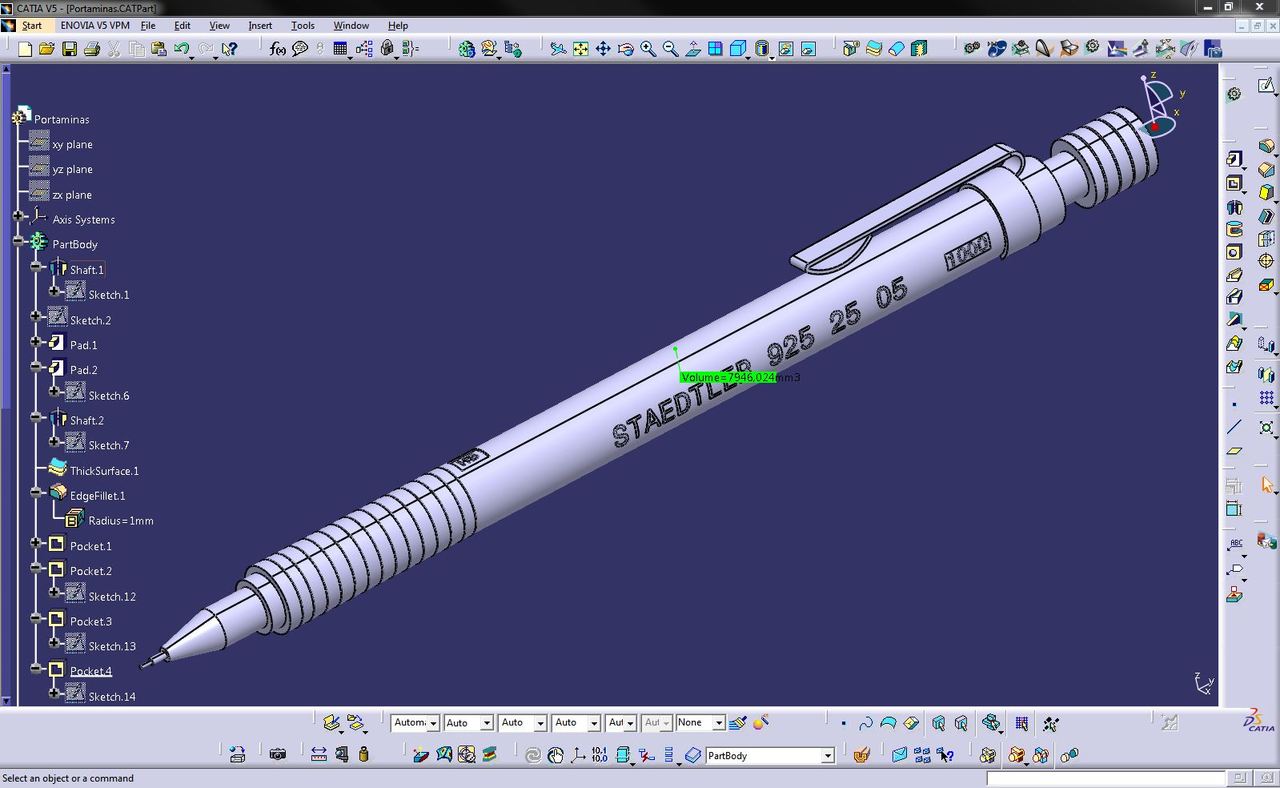This screenshot has height=788, width=1280.
Task: Open the ENOVIA V5 VPM menu
Action: pyautogui.click(x=95, y=25)
